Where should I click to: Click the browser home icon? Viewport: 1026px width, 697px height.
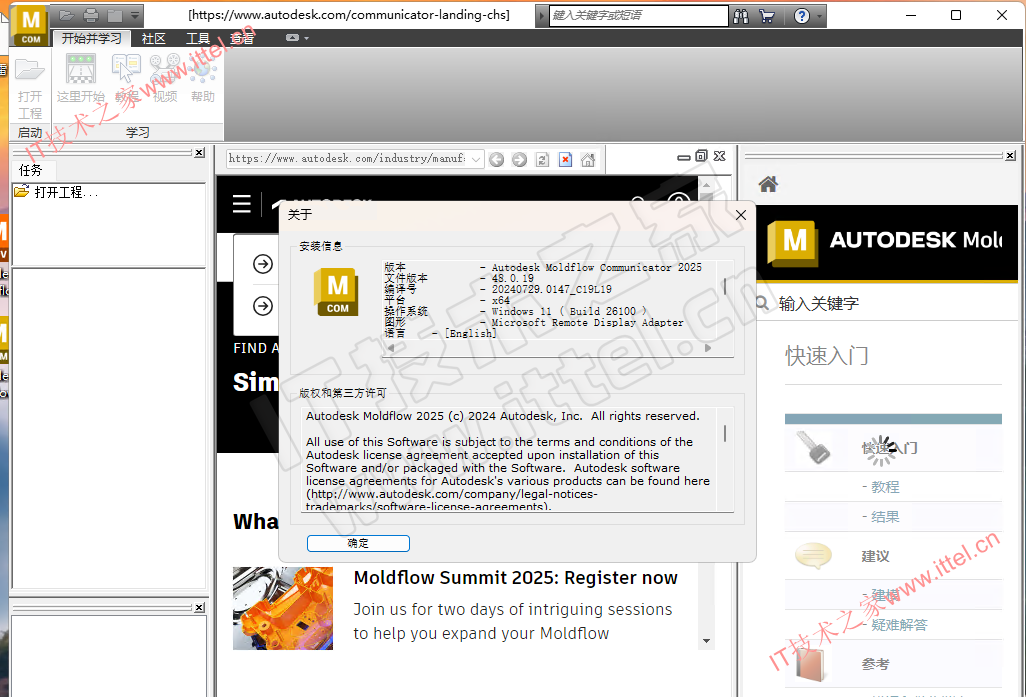coord(588,160)
